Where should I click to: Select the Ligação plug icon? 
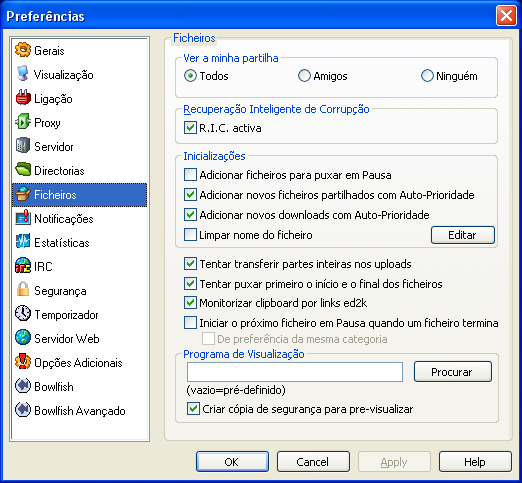(23, 98)
